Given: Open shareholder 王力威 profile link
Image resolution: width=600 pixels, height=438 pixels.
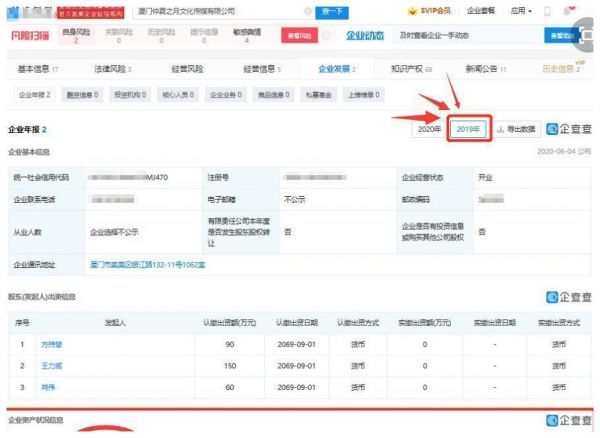Looking at the screenshot, I should pyautogui.click(x=52, y=364).
